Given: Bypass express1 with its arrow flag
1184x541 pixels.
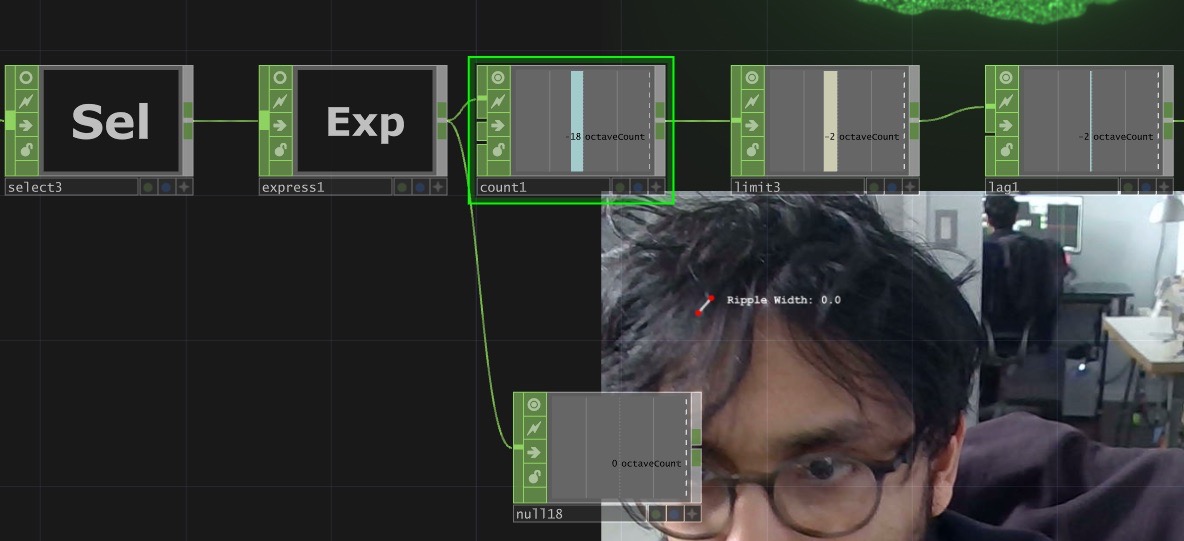Looking at the screenshot, I should pos(280,125).
